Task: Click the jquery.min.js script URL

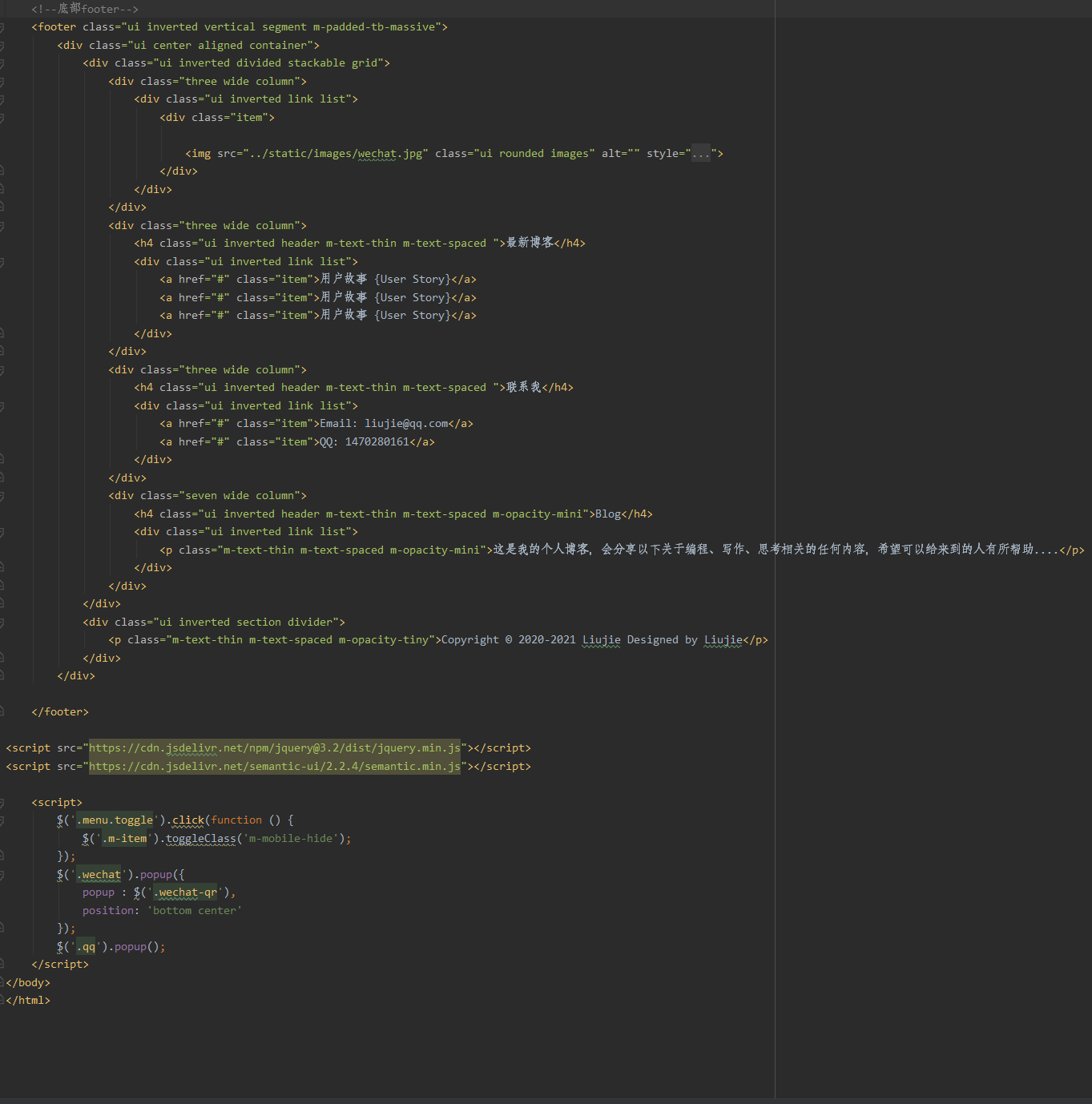Action: pyautogui.click(x=275, y=747)
